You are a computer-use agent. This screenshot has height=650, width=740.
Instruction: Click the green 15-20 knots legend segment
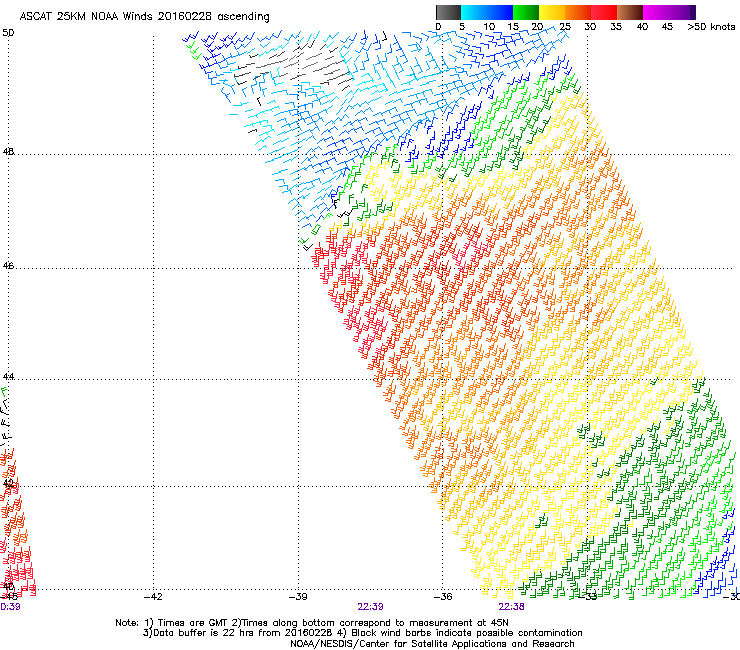tap(526, 12)
